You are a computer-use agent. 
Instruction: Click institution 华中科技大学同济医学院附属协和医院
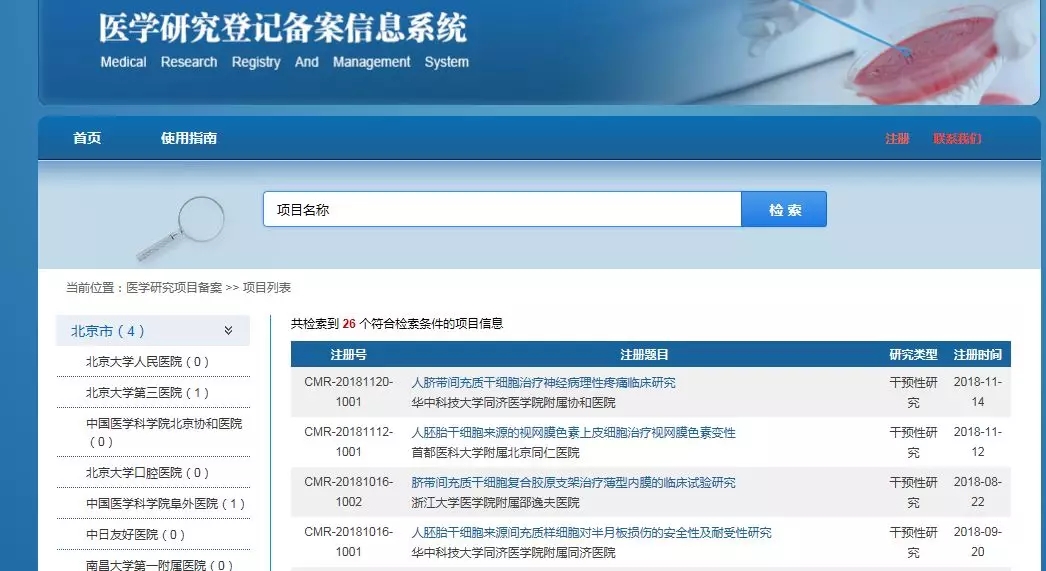(x=513, y=403)
